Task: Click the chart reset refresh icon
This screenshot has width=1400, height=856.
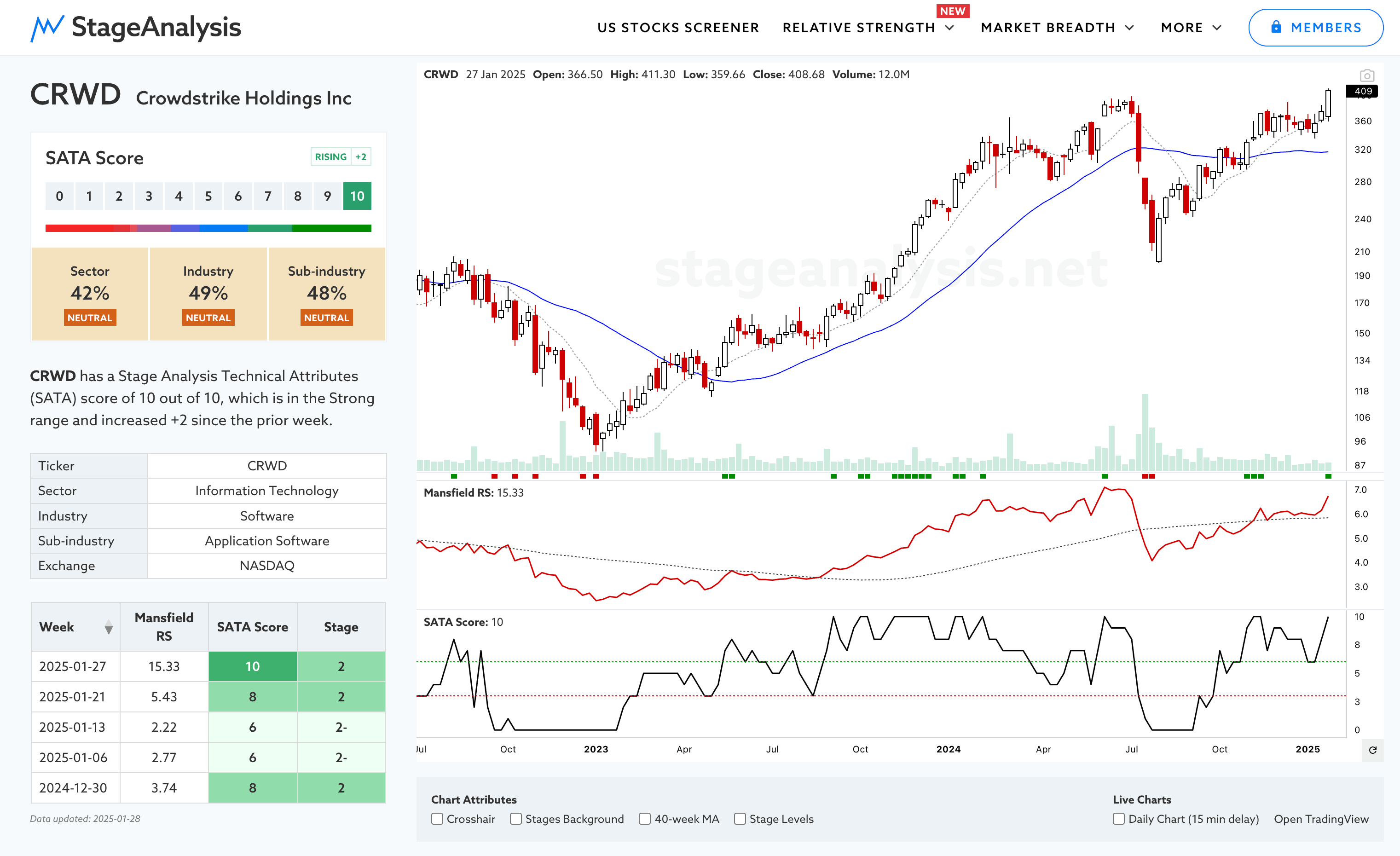Action: pos(1373,750)
